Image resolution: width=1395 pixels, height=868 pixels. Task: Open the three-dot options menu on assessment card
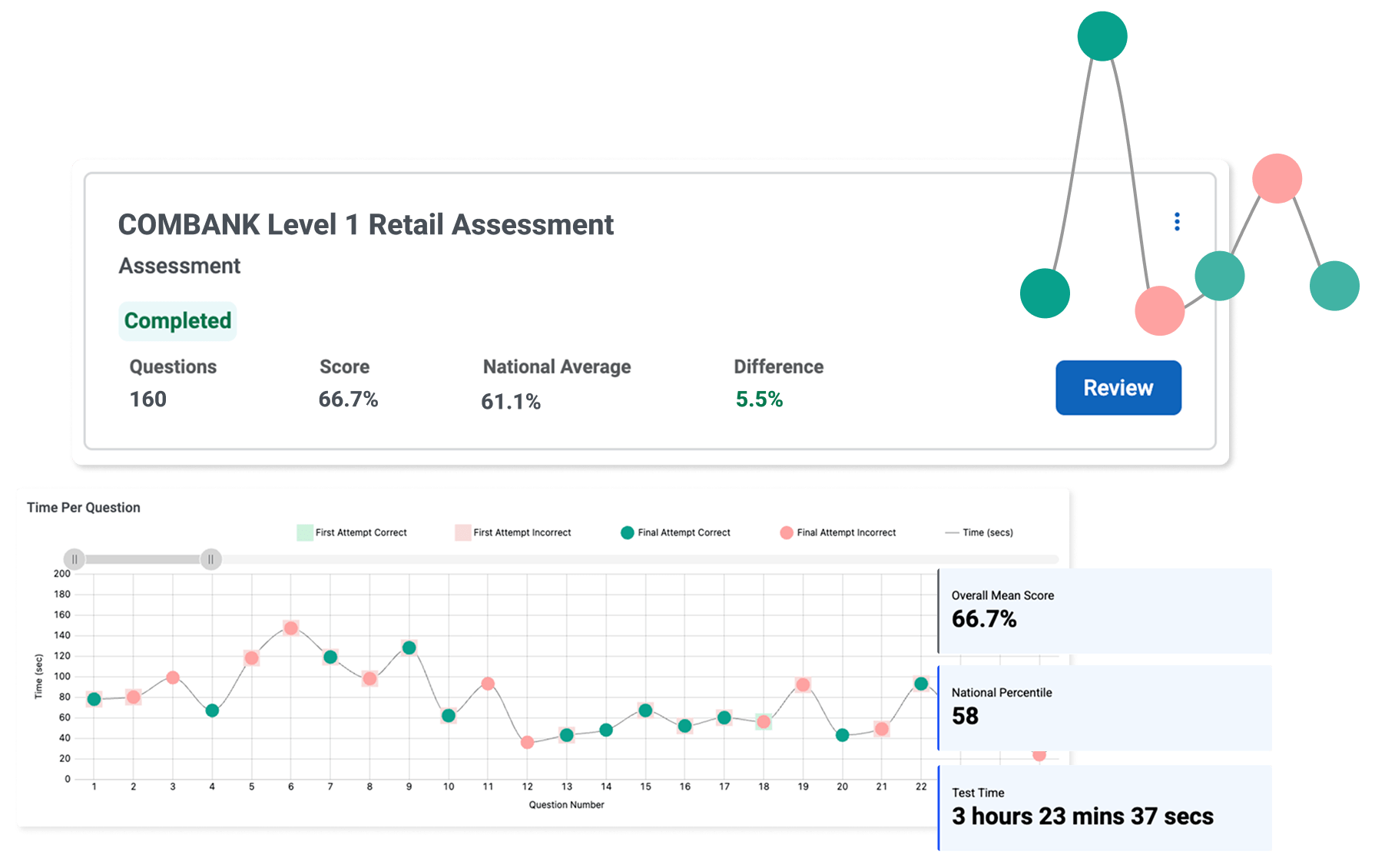(x=1177, y=222)
